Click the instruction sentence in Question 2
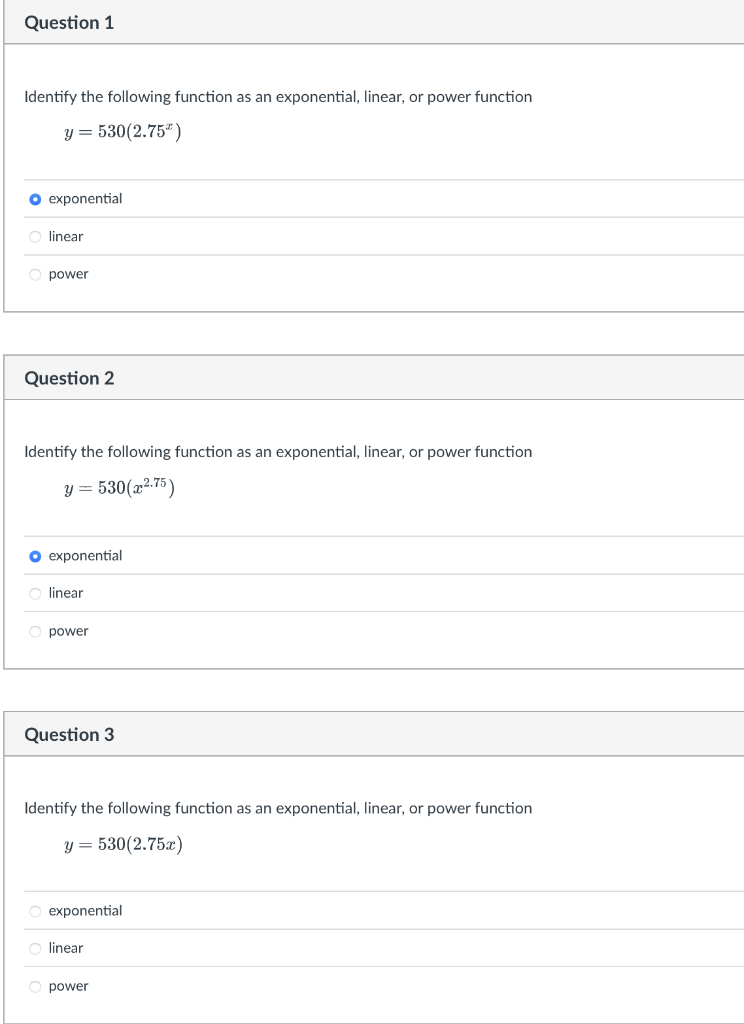The height and width of the screenshot is (1024, 744). click(x=278, y=452)
